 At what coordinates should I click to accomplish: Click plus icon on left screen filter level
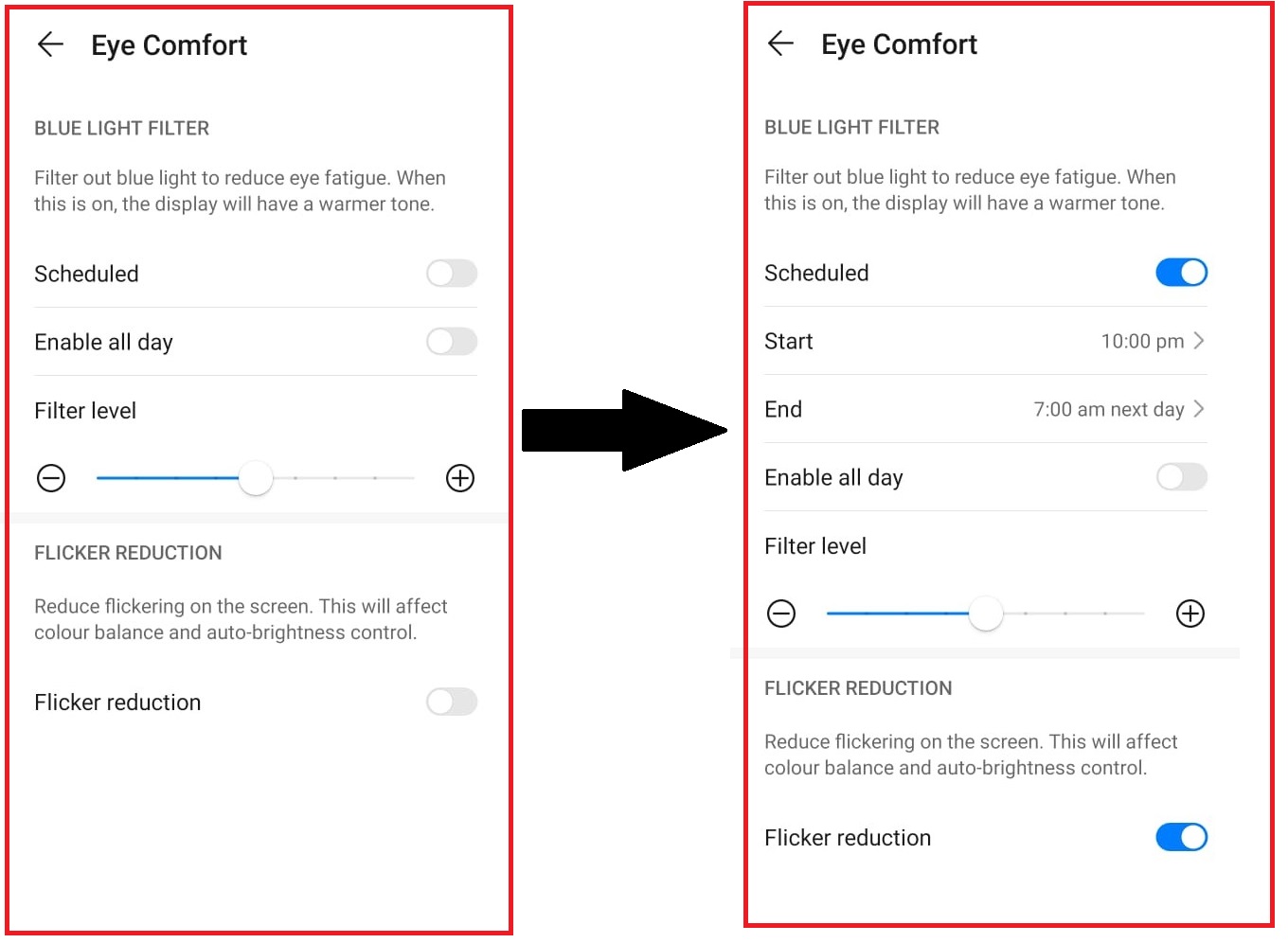pos(460,478)
